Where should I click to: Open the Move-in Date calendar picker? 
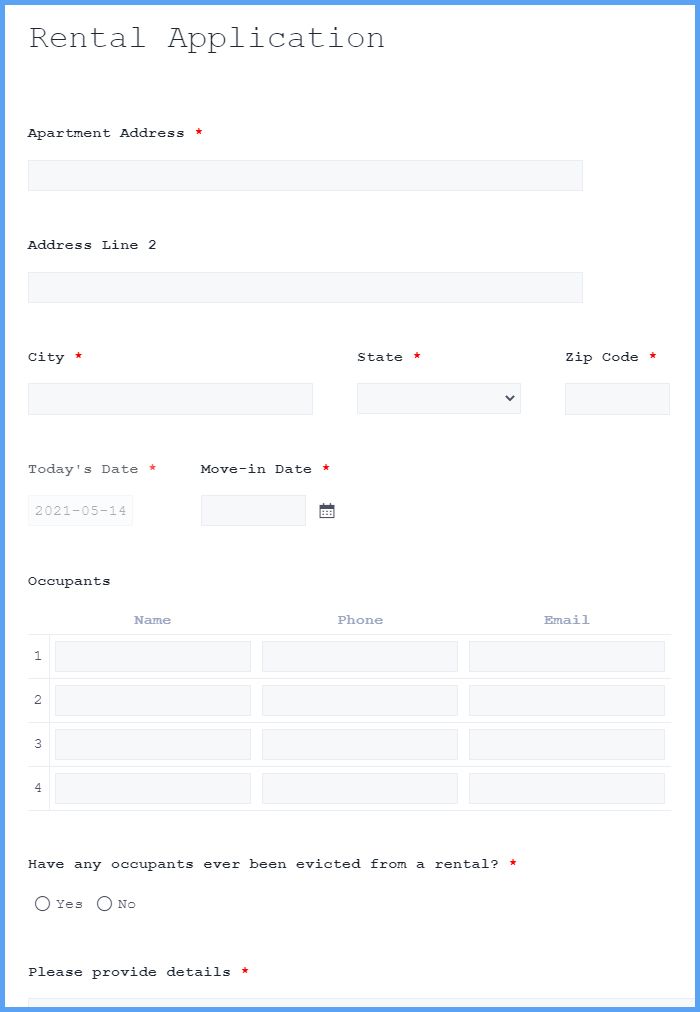pos(326,510)
